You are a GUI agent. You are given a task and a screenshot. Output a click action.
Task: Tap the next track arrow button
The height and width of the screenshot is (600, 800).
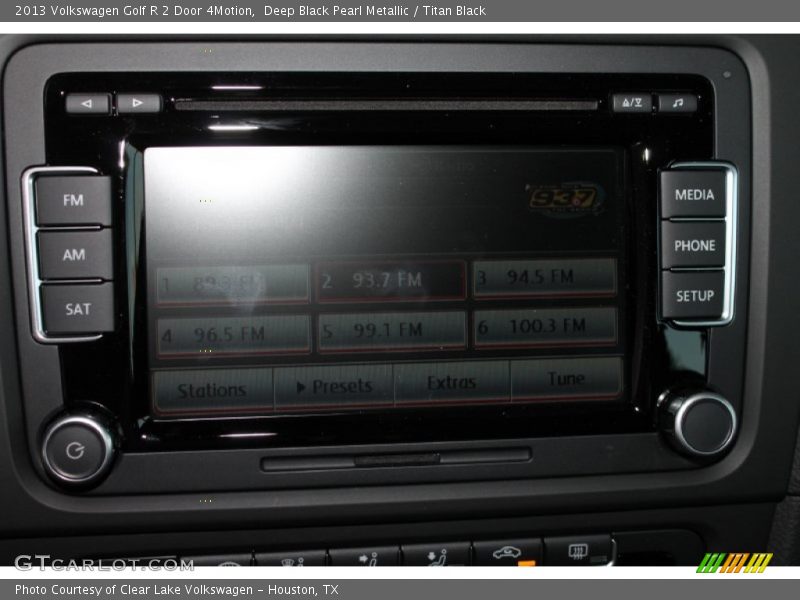tap(138, 103)
